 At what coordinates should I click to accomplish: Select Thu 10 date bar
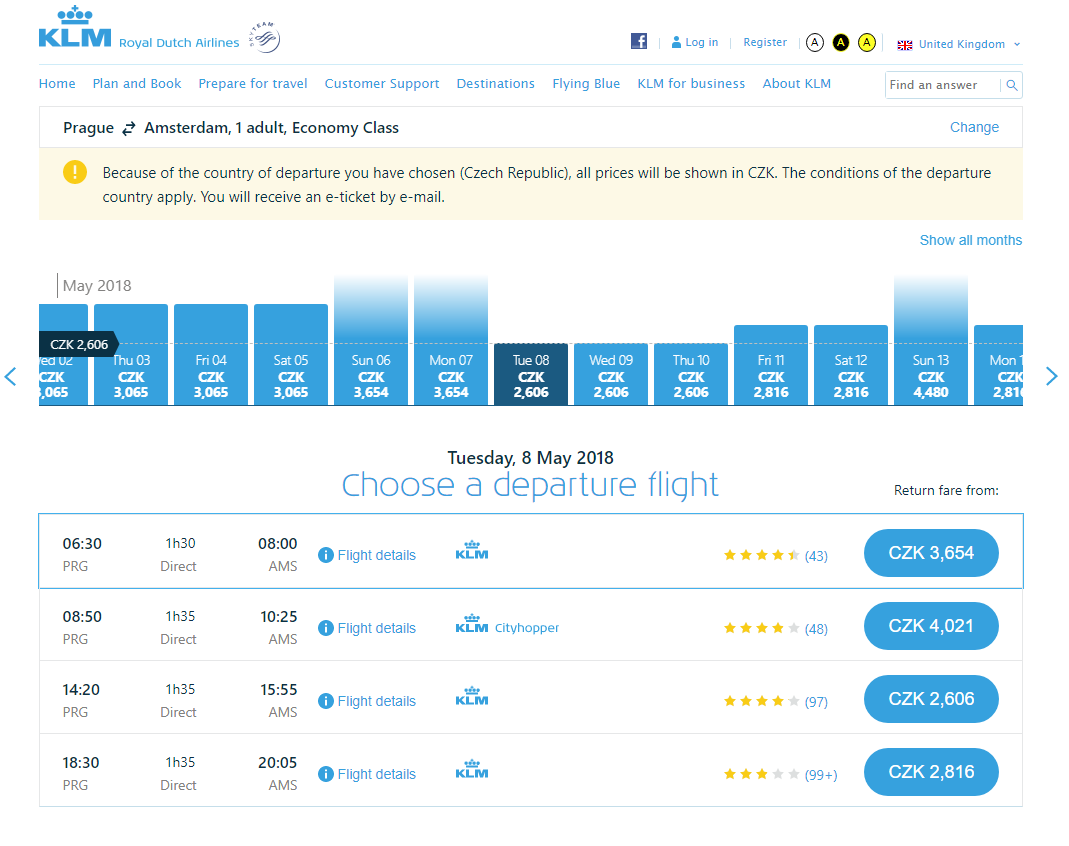point(691,374)
